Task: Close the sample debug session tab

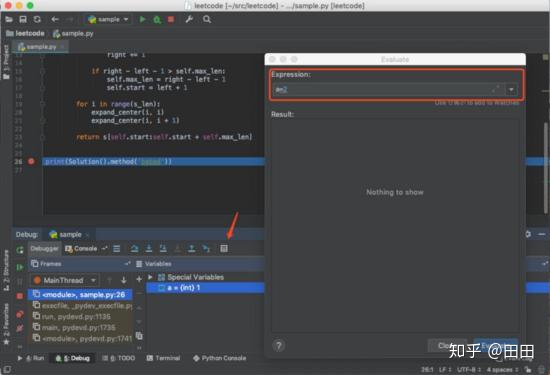Action: click(x=87, y=235)
